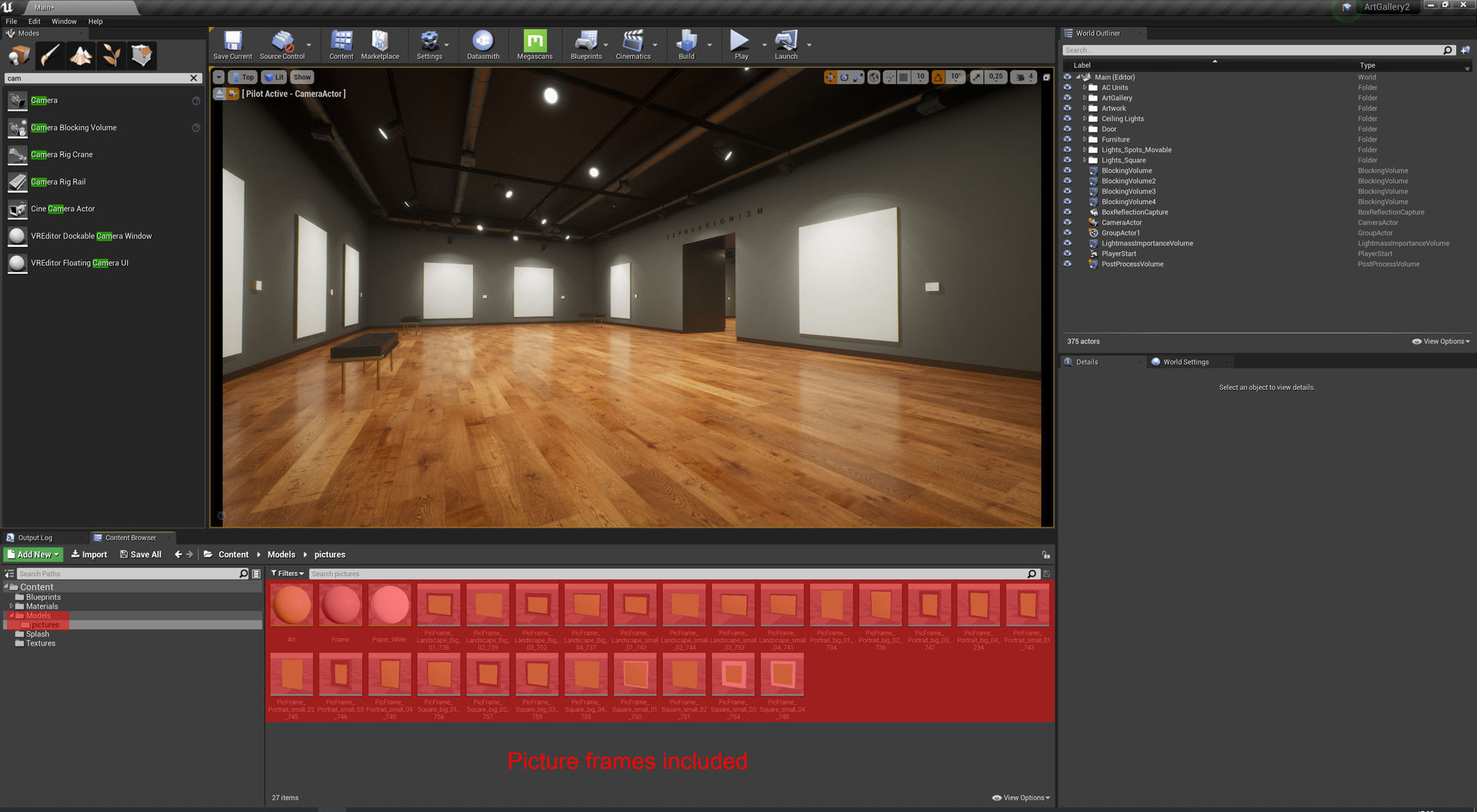Select Foliage mode icon

(x=112, y=55)
